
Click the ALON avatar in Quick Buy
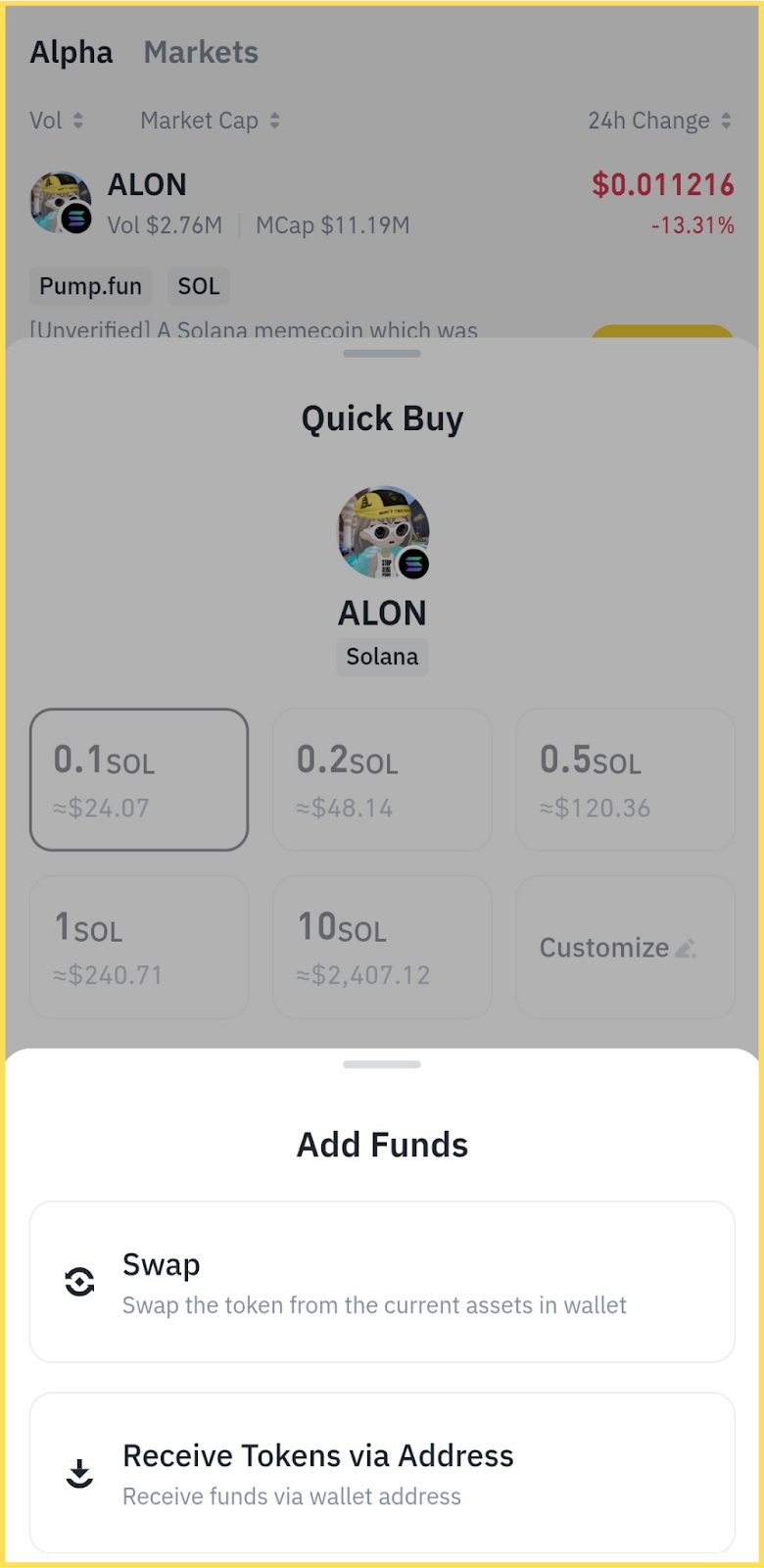tap(383, 532)
